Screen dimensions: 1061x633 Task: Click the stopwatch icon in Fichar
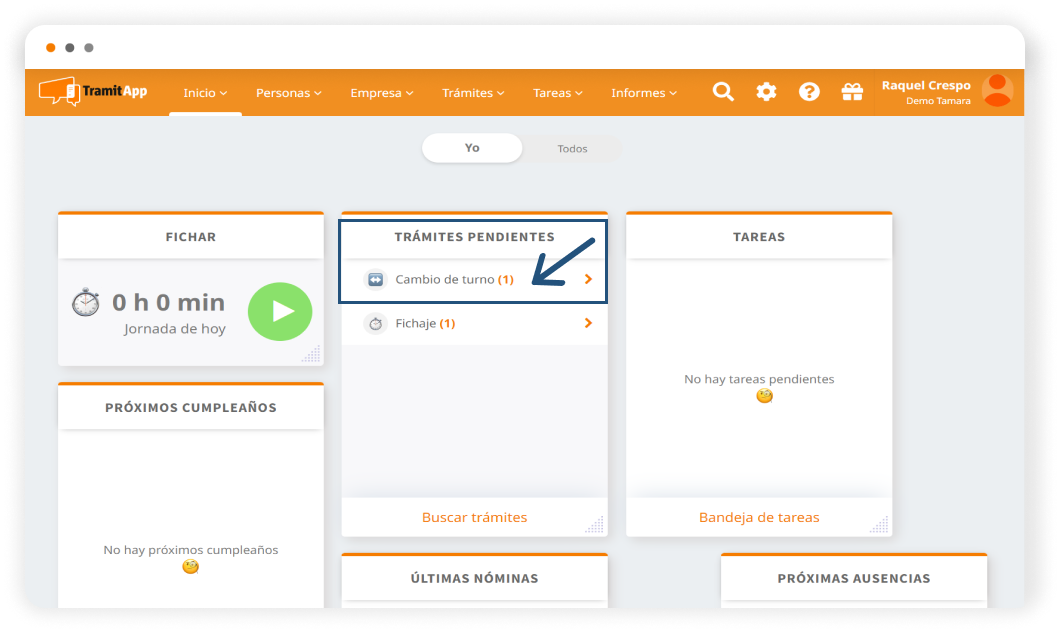[86, 303]
